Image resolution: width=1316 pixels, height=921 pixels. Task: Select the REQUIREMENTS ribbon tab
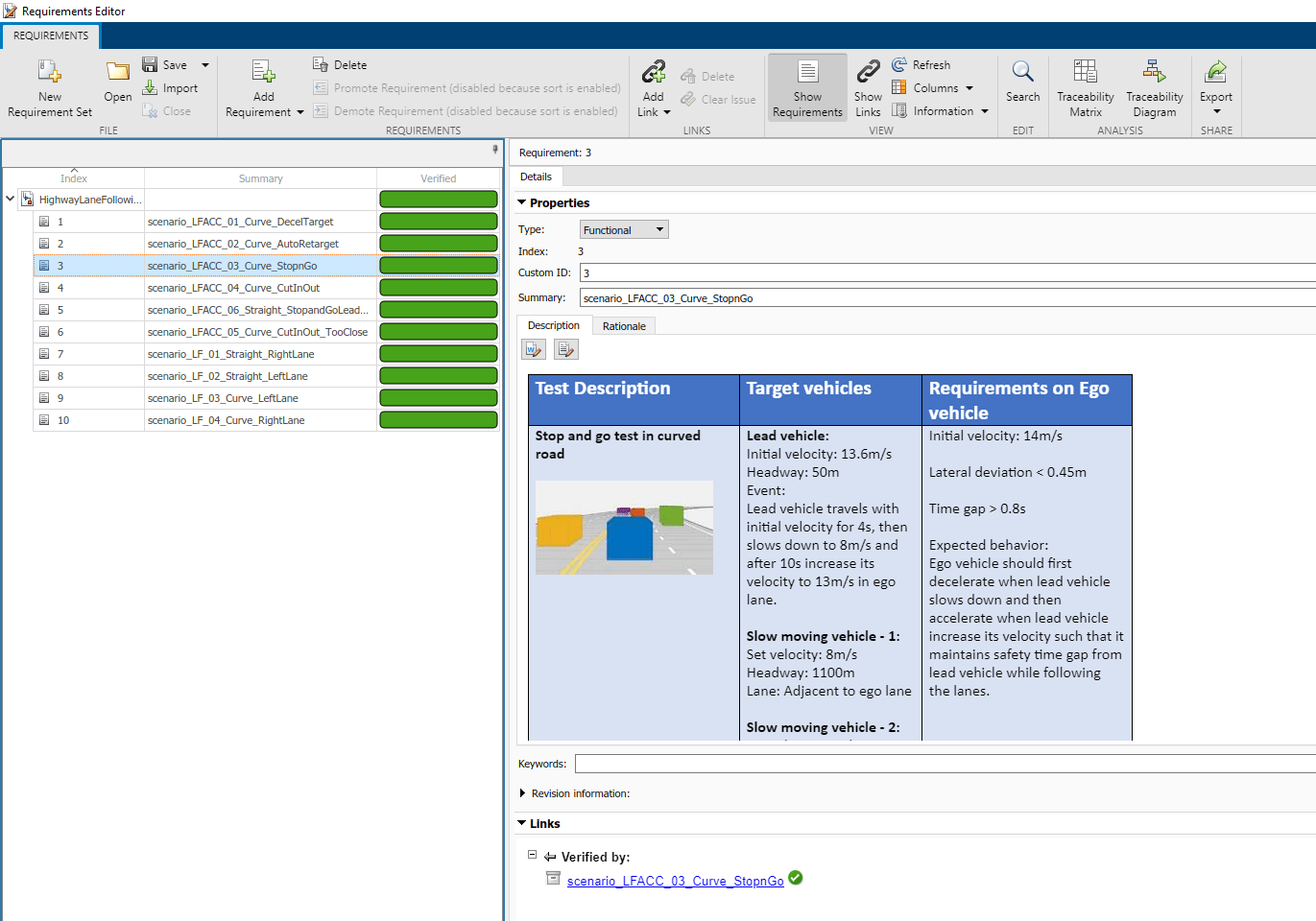(x=51, y=35)
